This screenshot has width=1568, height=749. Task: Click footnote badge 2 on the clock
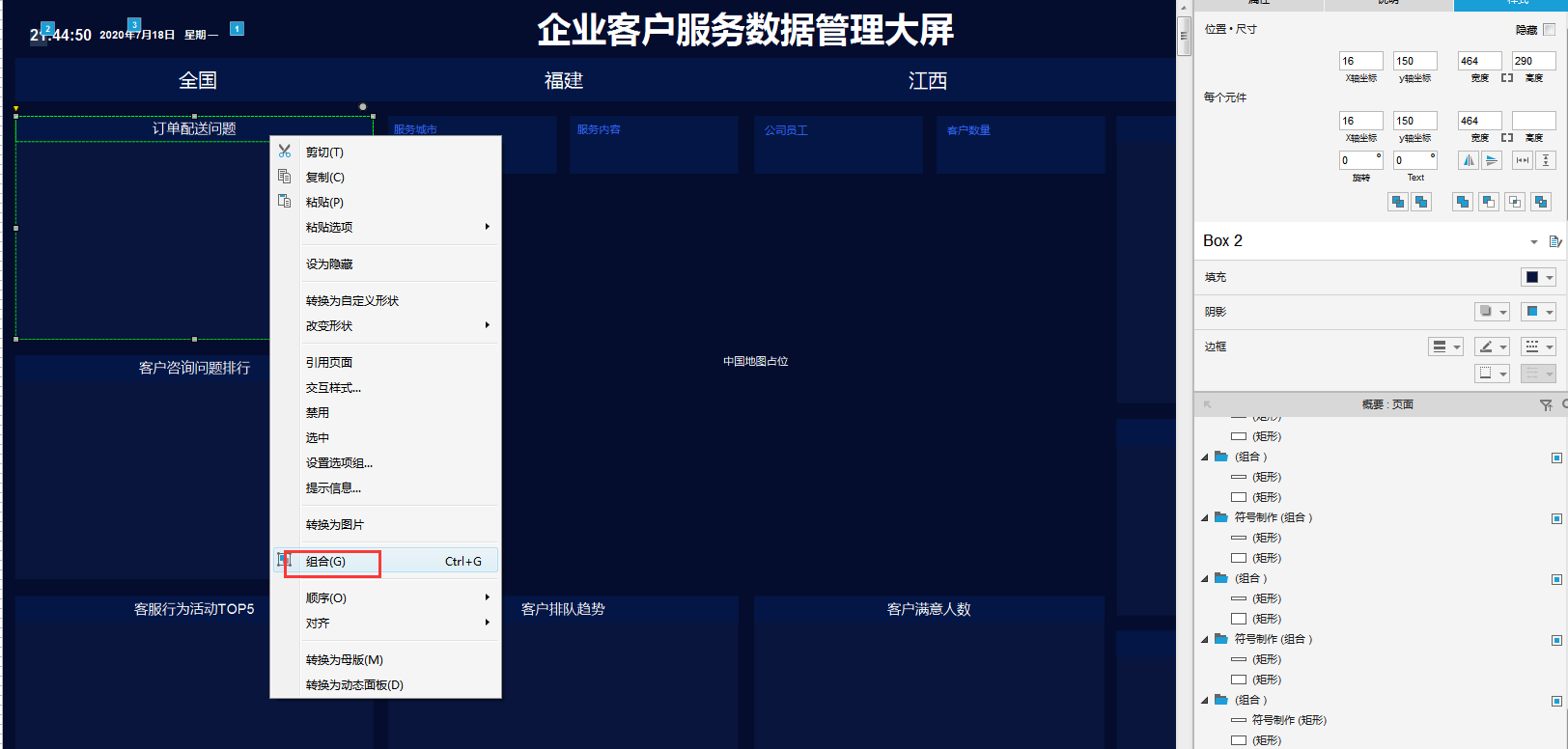pos(47,29)
